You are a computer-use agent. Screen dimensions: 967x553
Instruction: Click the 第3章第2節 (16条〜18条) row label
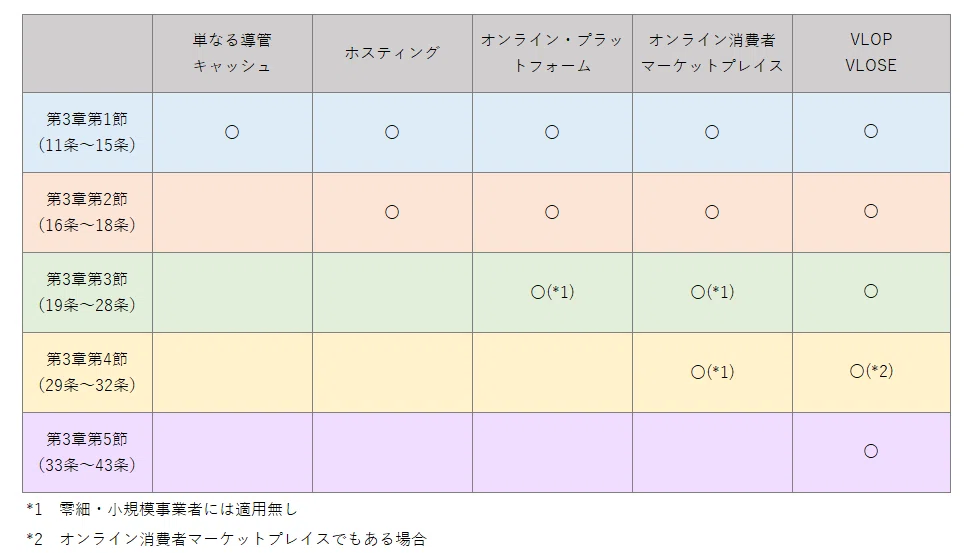point(87,212)
